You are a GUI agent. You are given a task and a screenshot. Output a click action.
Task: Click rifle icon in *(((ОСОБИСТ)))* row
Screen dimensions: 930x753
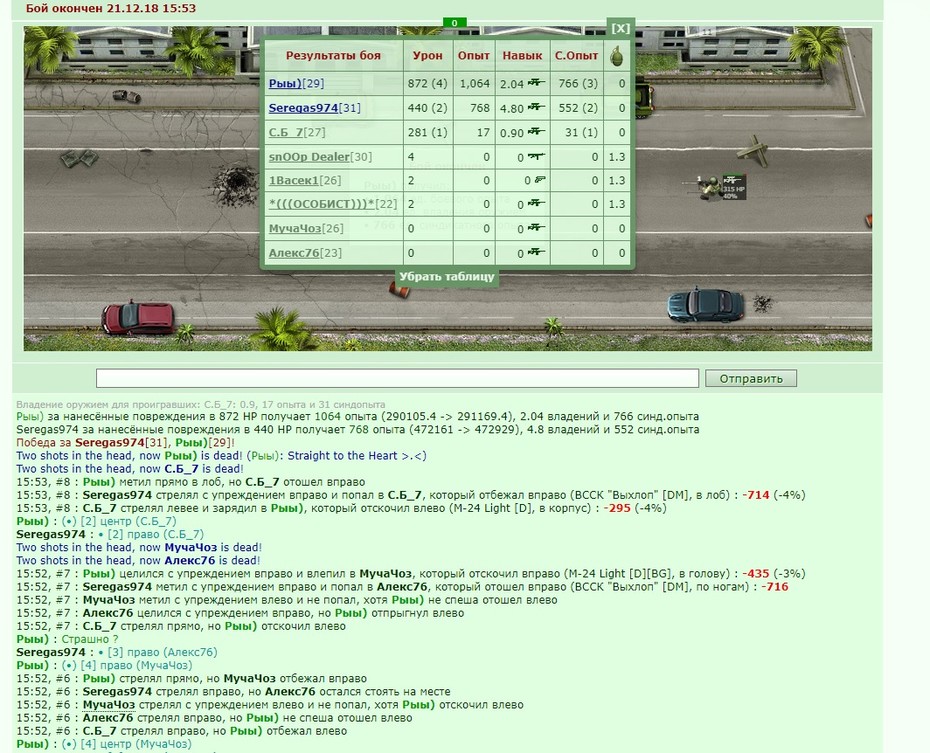tap(536, 203)
